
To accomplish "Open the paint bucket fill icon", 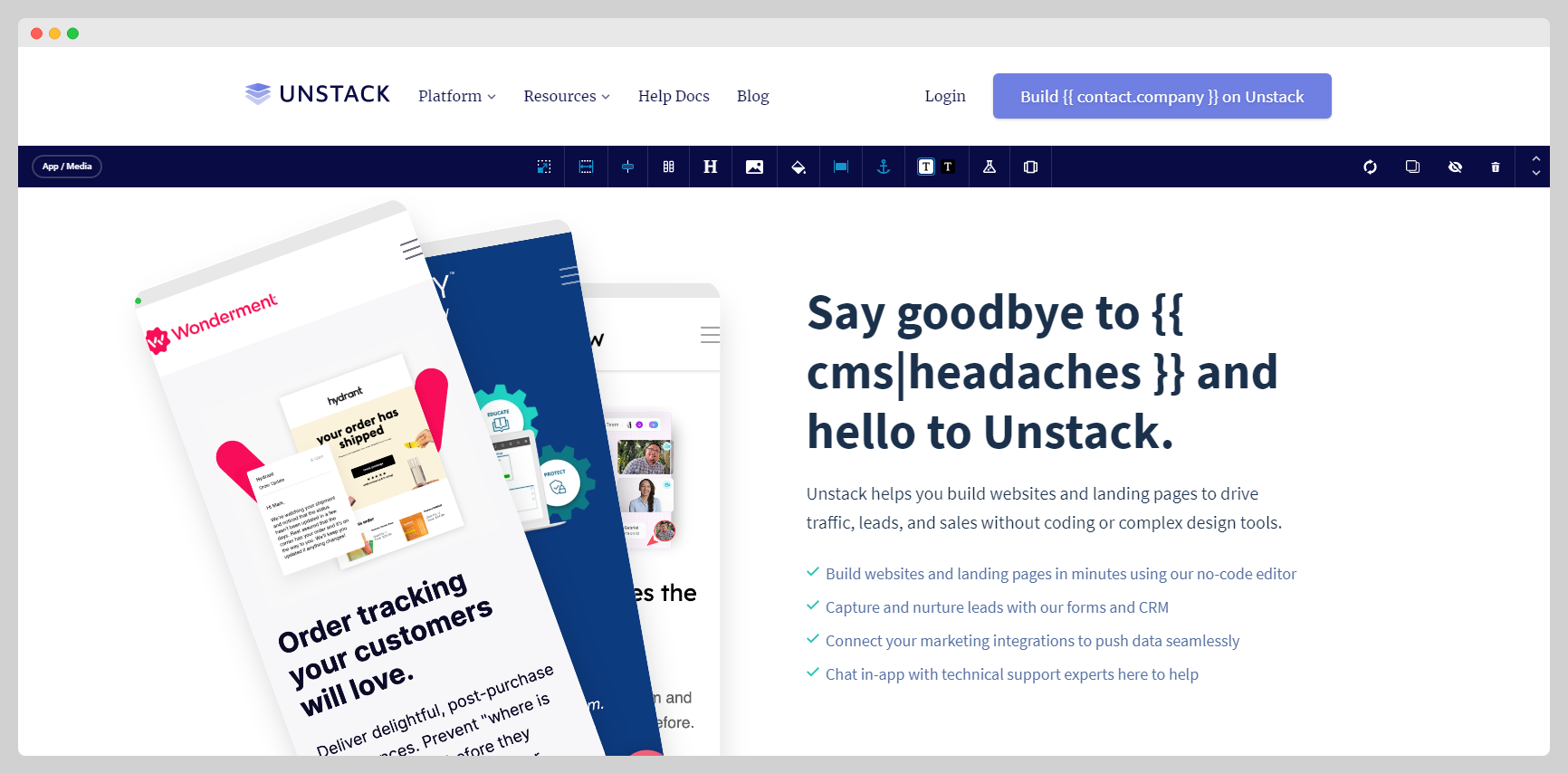I will tap(798, 167).
